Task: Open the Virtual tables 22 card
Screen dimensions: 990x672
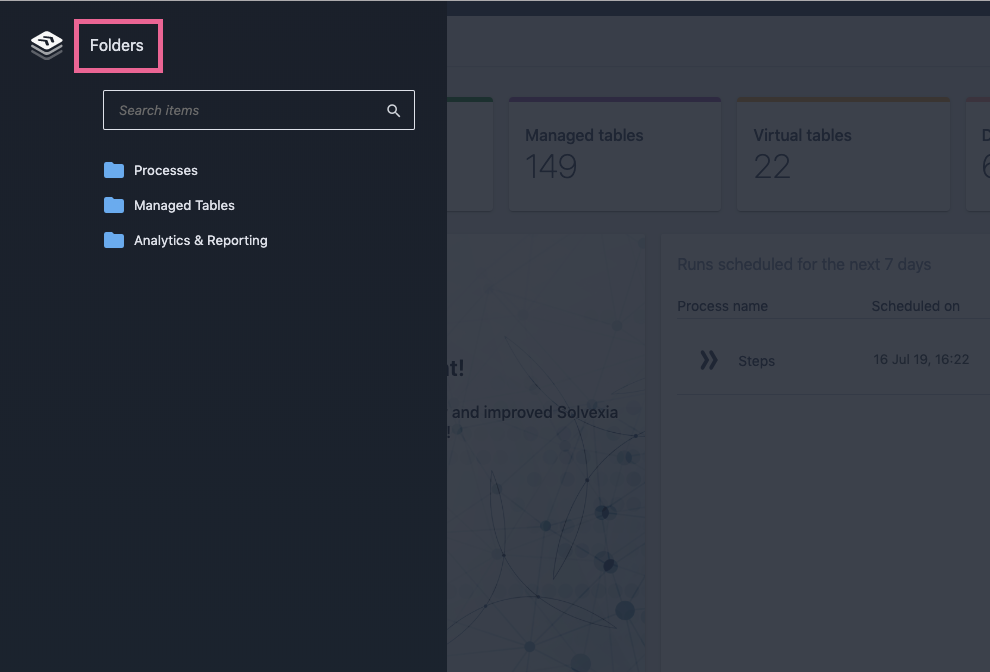Action: click(842, 154)
